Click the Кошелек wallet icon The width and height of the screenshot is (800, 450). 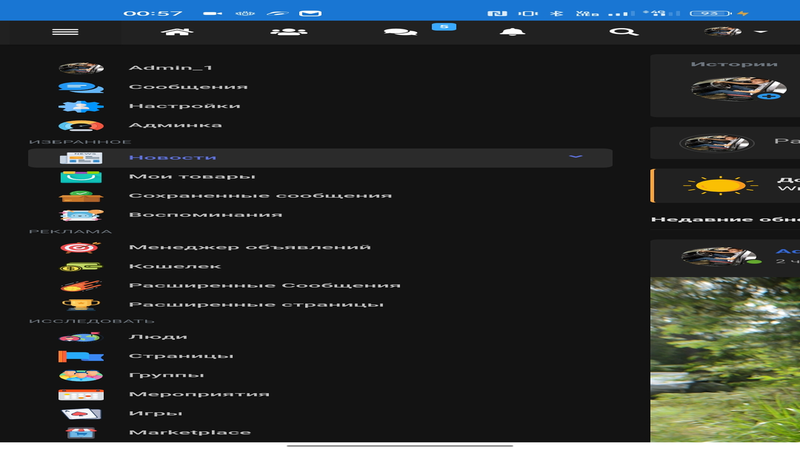[81, 266]
